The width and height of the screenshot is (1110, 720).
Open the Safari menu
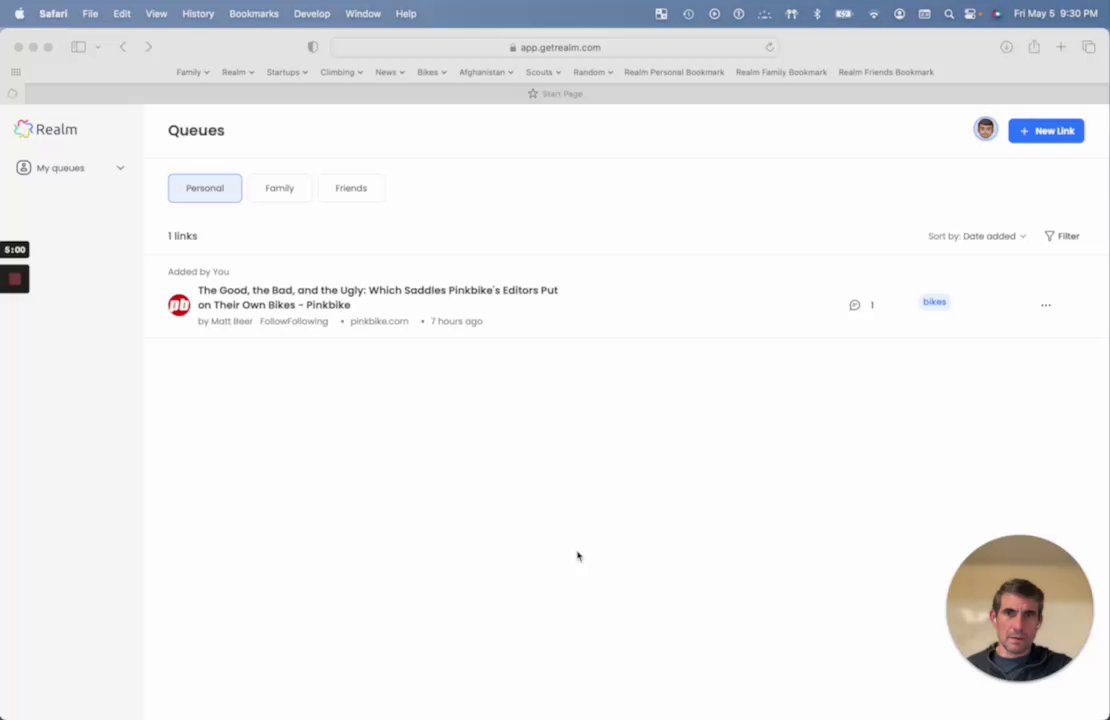pyautogui.click(x=53, y=13)
